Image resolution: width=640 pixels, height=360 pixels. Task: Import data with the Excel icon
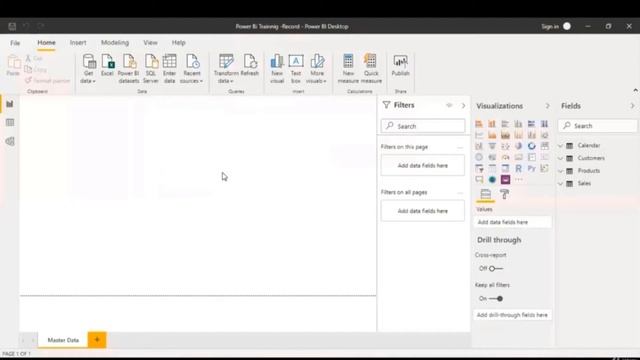(x=107, y=65)
